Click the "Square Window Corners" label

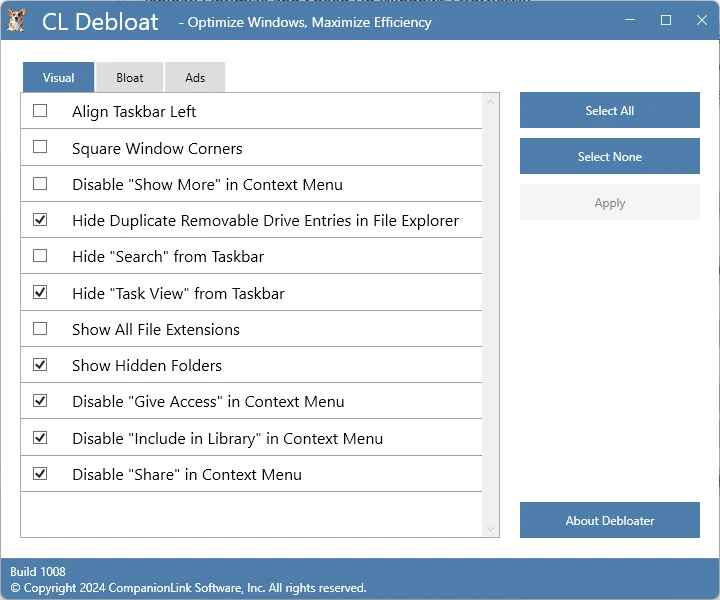157,148
